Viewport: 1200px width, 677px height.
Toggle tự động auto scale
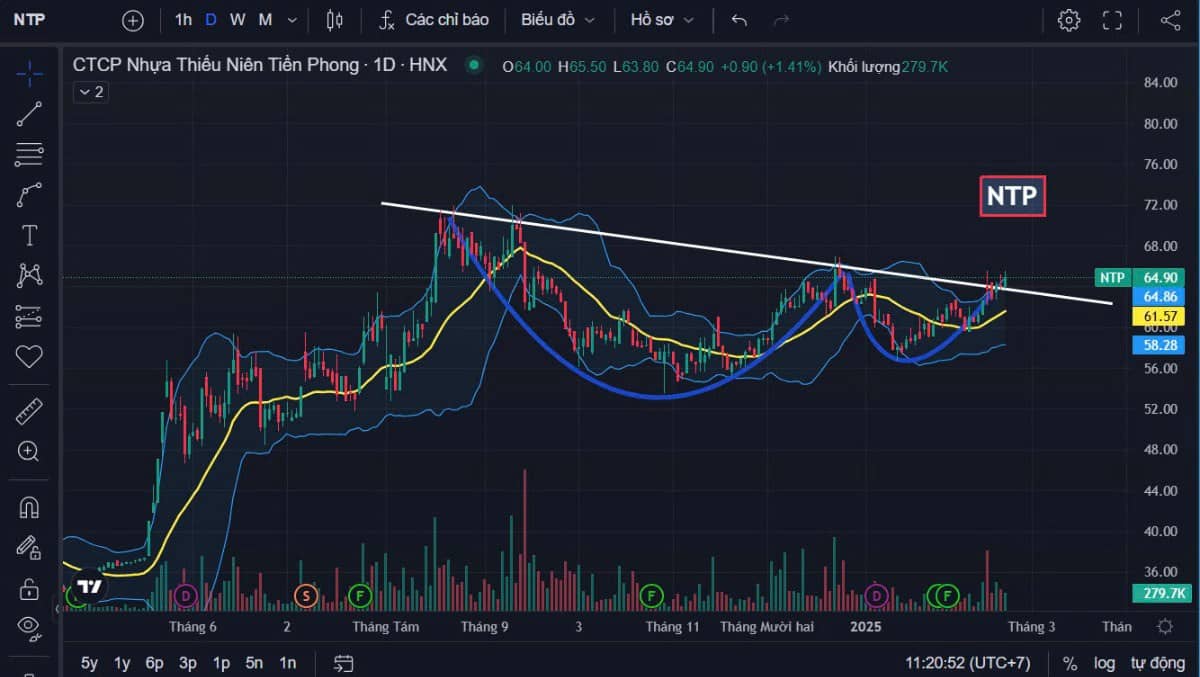[1157, 663]
